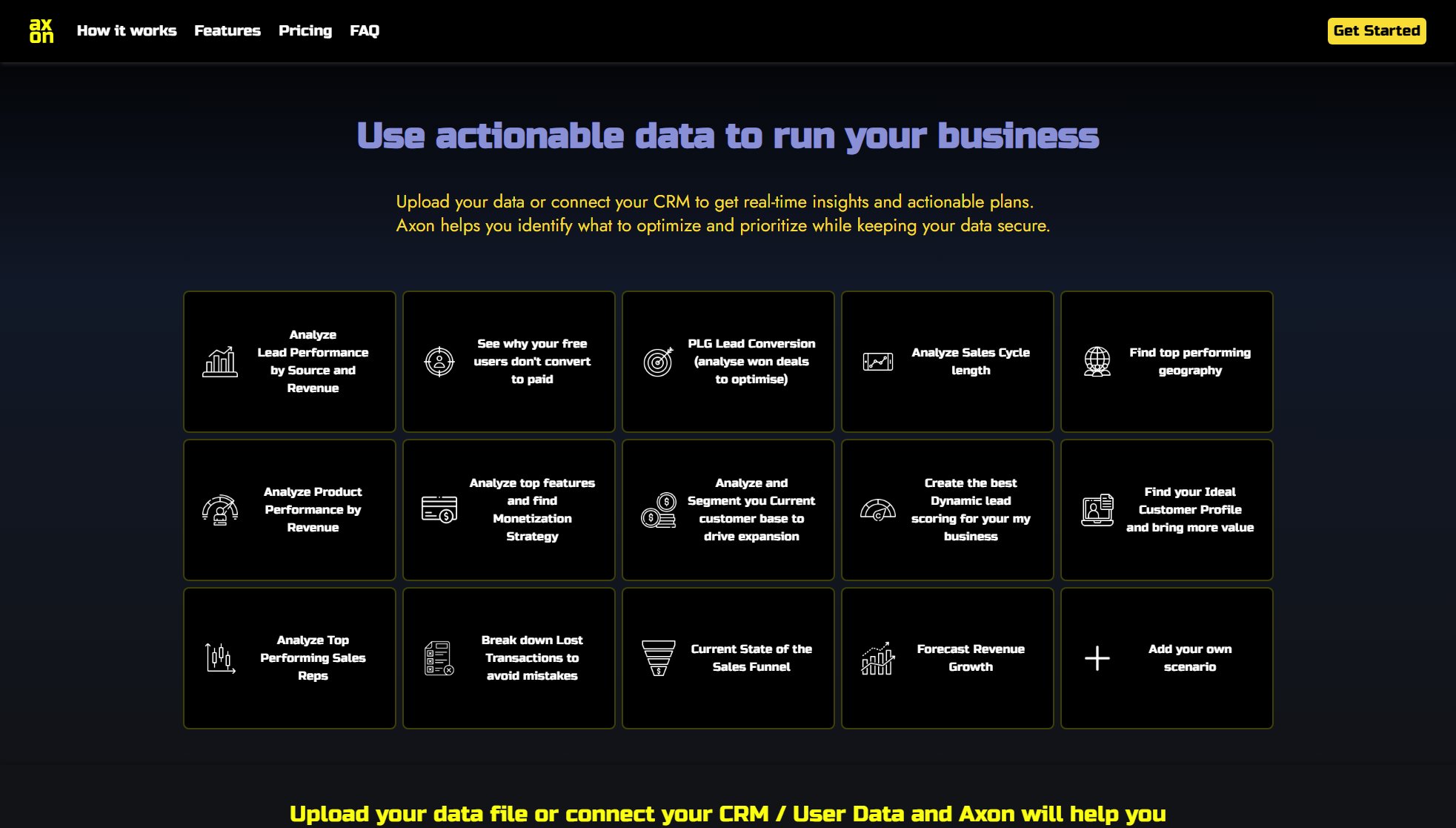The height and width of the screenshot is (828, 1456).
Task: Click the plus icon to add scenario
Action: point(1097,658)
